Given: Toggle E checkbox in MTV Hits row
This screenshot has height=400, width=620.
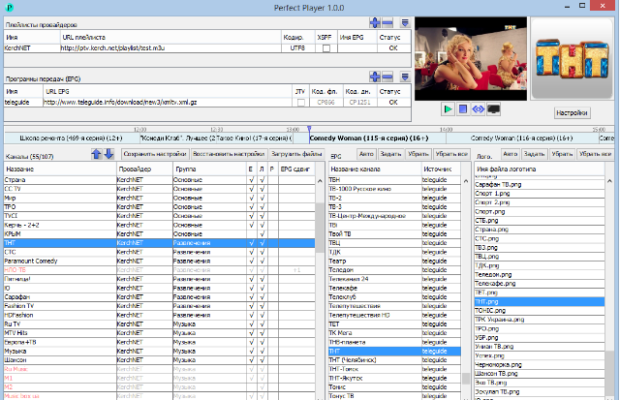Looking at the screenshot, I should (x=251, y=333).
